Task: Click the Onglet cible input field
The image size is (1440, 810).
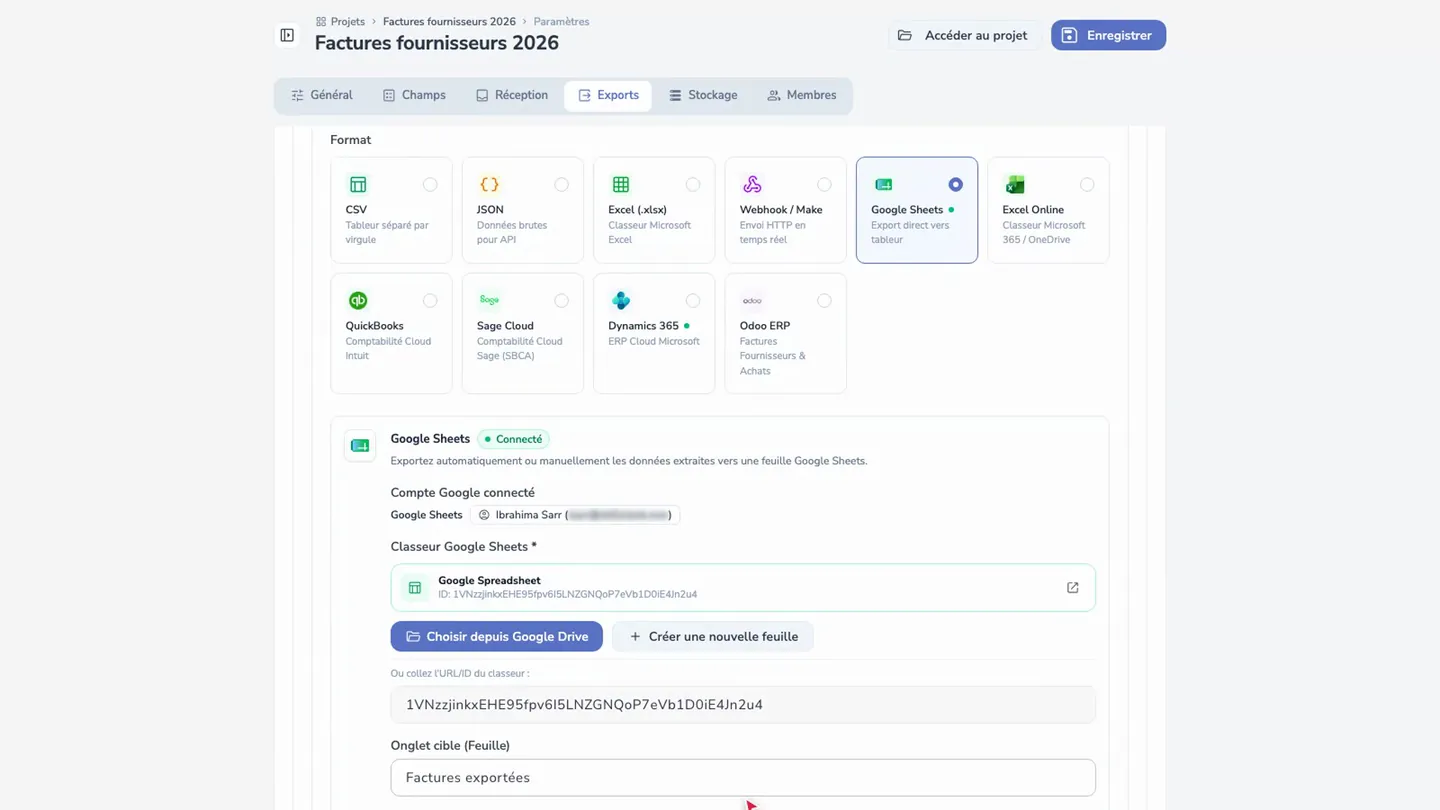Action: coord(743,778)
